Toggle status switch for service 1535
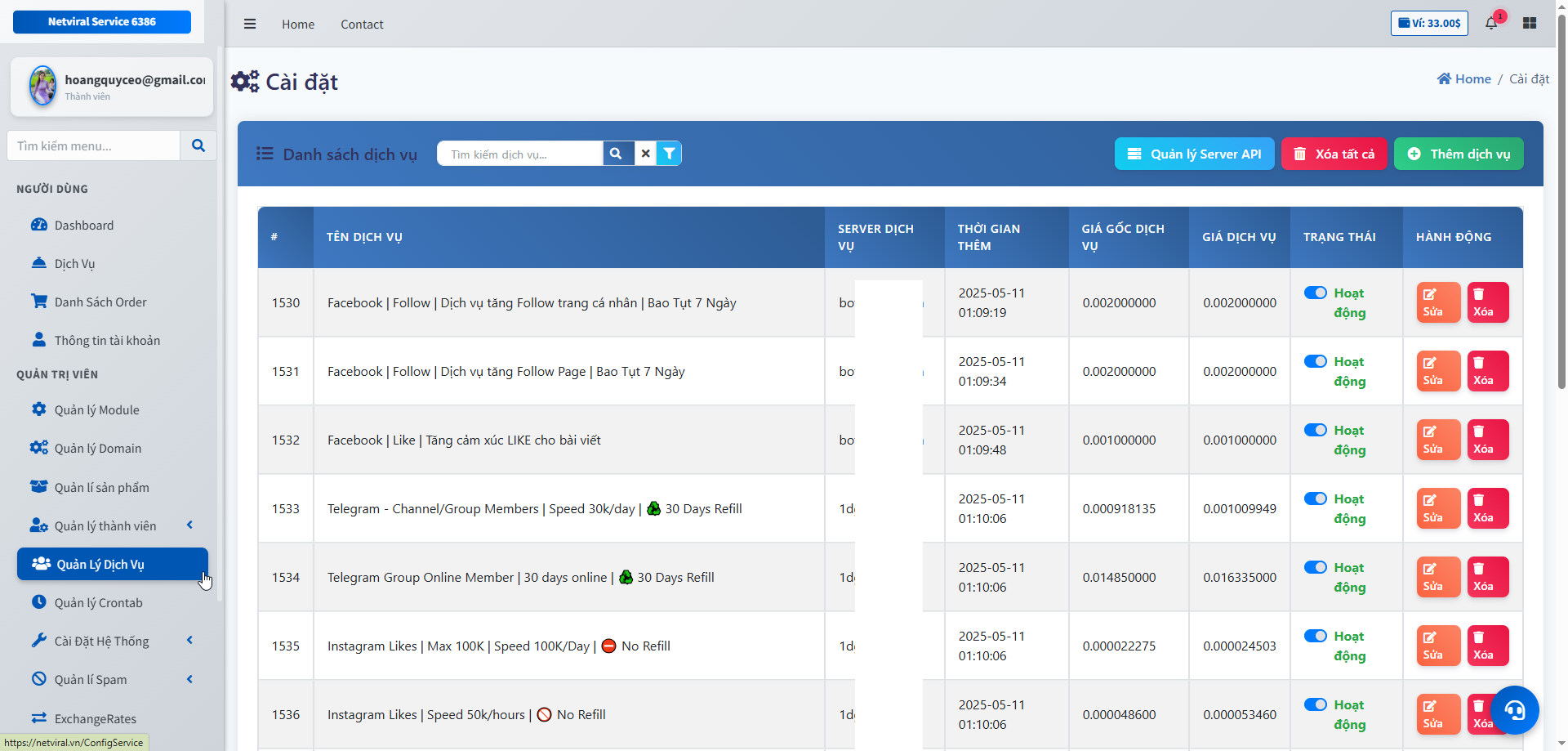The width and height of the screenshot is (1568, 751). coord(1315,636)
